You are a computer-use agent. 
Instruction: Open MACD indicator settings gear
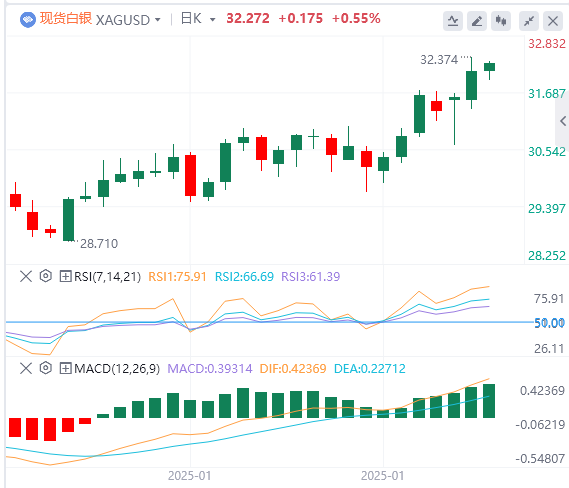[x=46, y=368]
